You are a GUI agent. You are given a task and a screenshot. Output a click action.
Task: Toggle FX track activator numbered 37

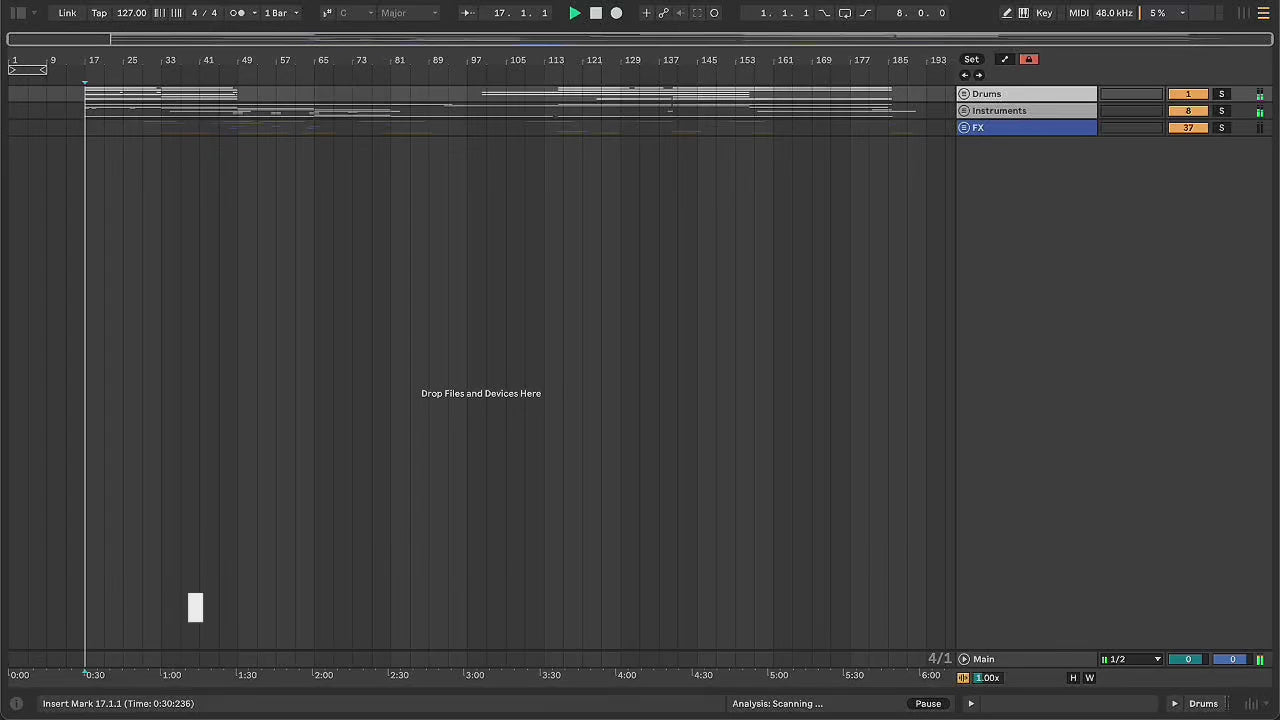pos(1188,128)
